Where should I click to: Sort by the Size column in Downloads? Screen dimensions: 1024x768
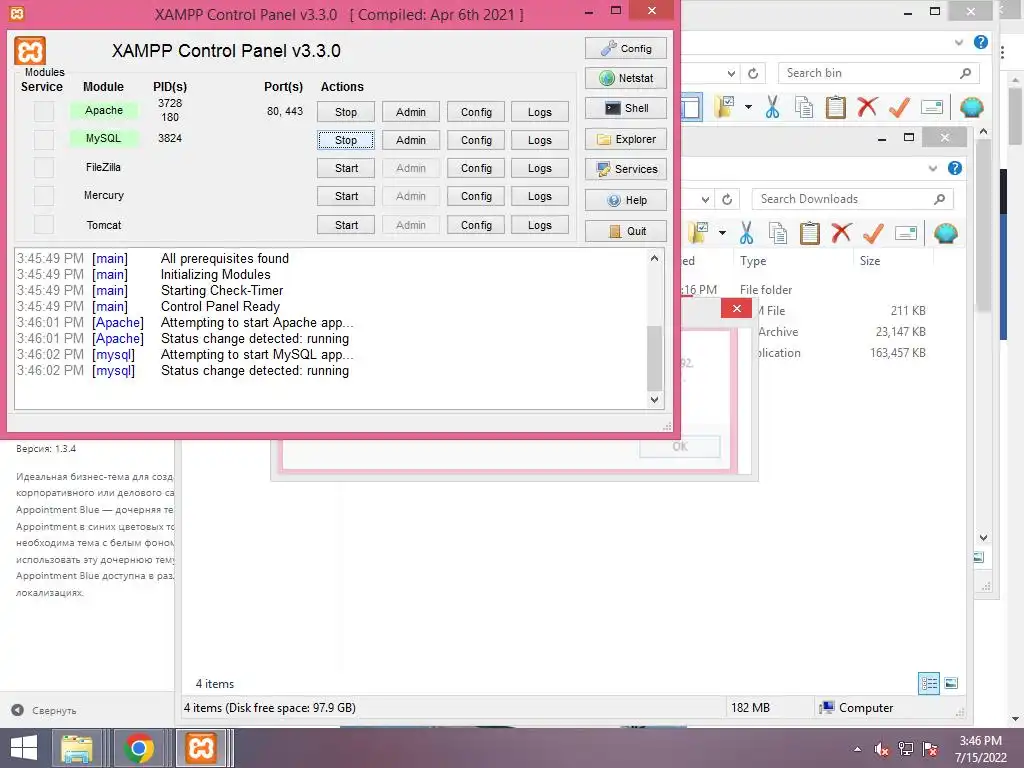point(870,261)
